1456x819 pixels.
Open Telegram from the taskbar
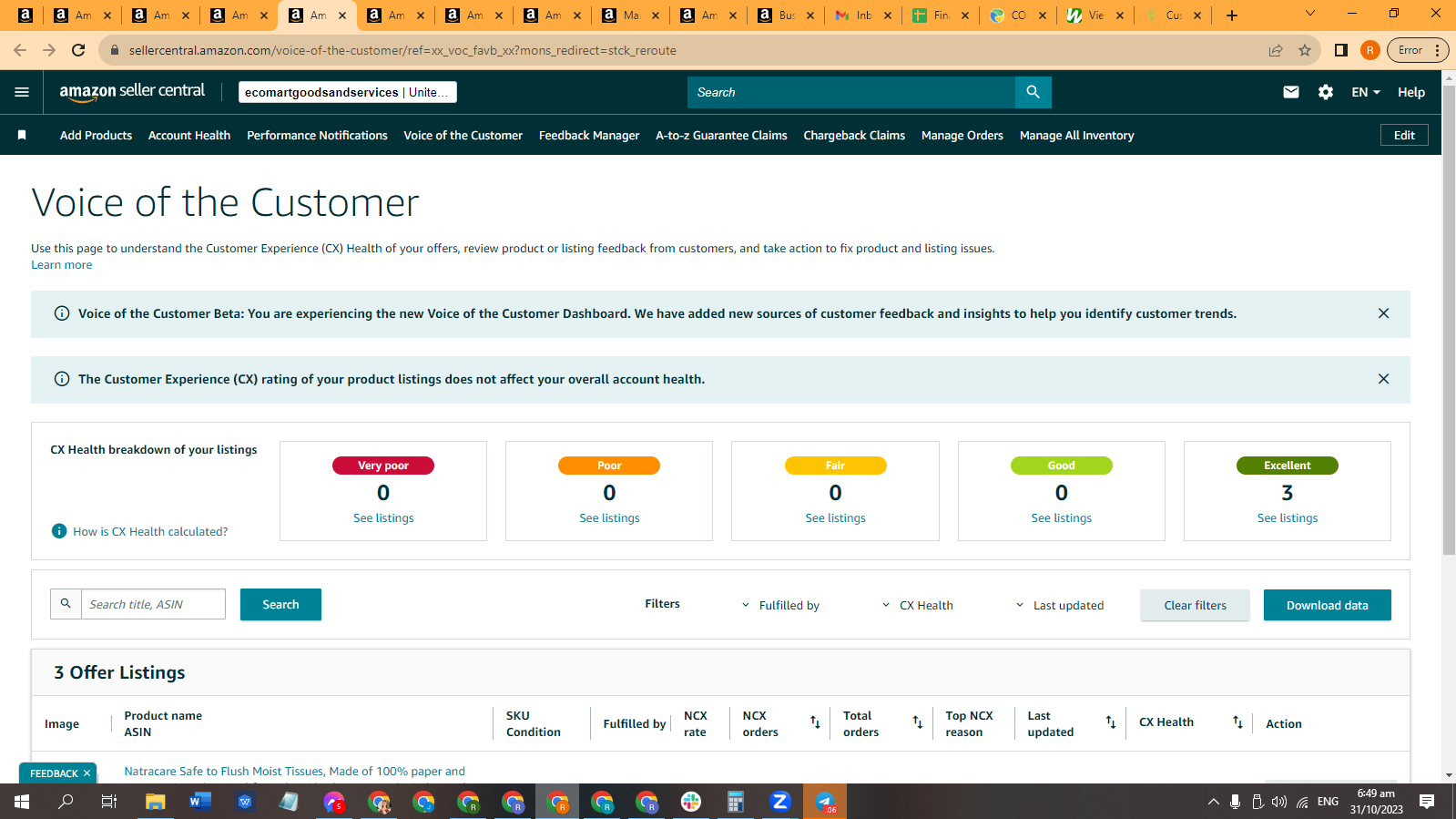(825, 802)
